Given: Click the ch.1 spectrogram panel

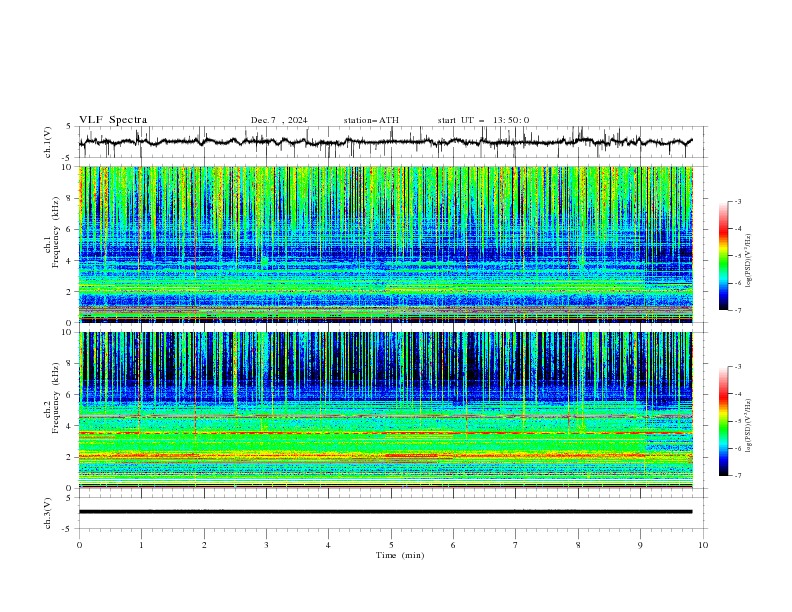Looking at the screenshot, I should click(386, 244).
